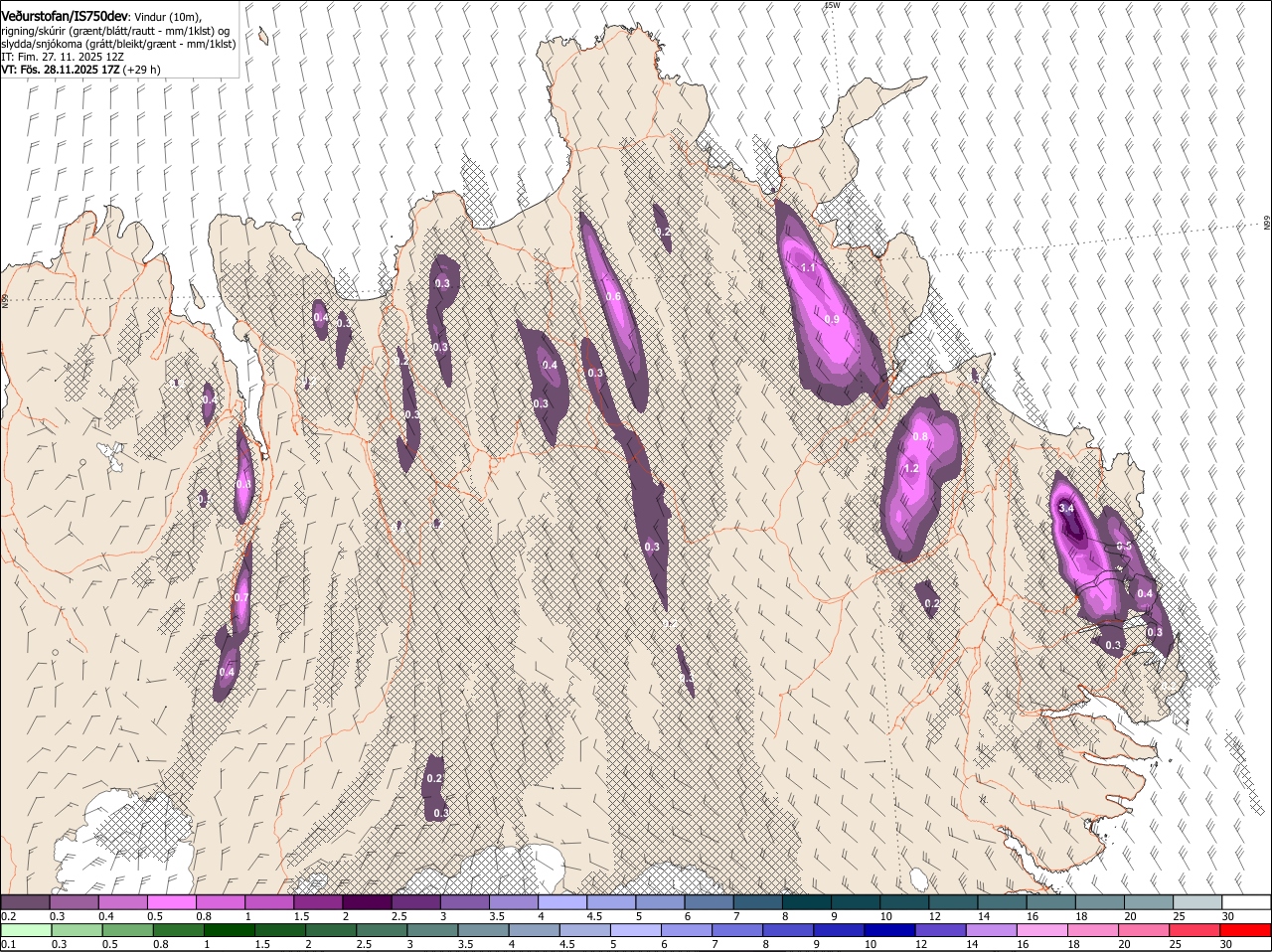Image resolution: width=1272 pixels, height=952 pixels.
Task: Click the 'Vindur (10m)' label in header
Action: point(167,18)
